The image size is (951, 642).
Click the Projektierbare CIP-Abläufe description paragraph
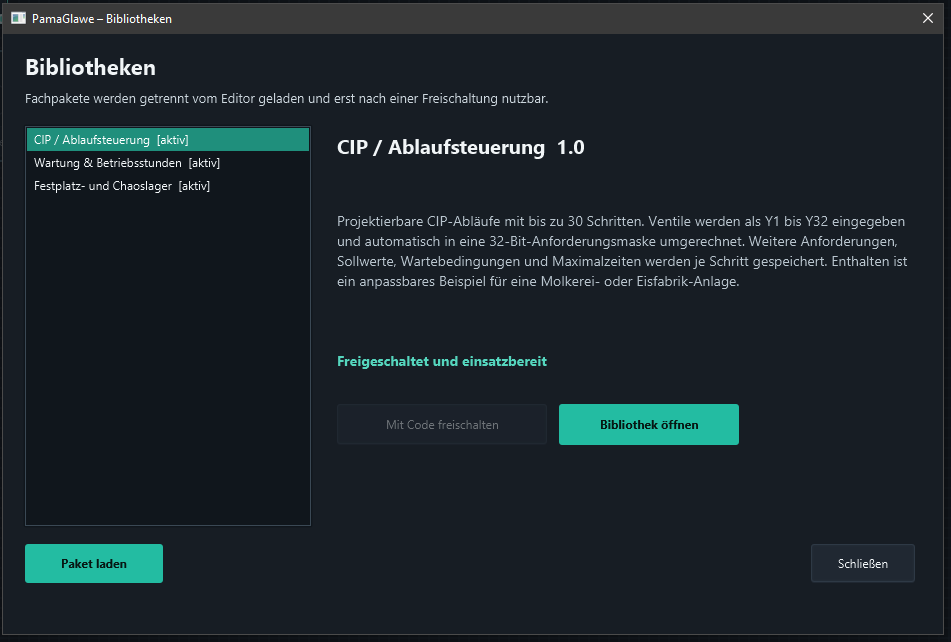point(622,251)
